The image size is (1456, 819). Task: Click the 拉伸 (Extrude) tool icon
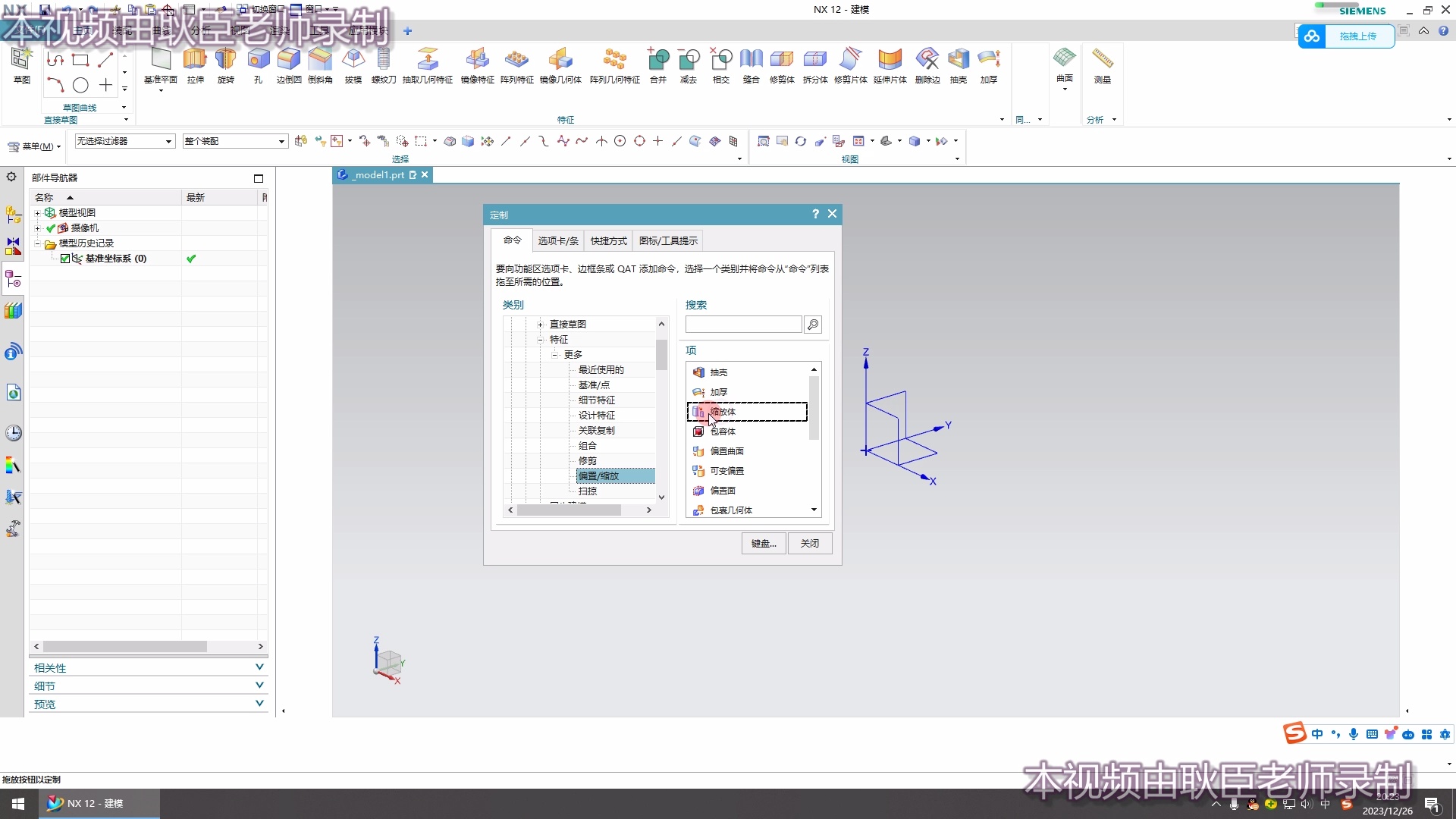point(195,60)
